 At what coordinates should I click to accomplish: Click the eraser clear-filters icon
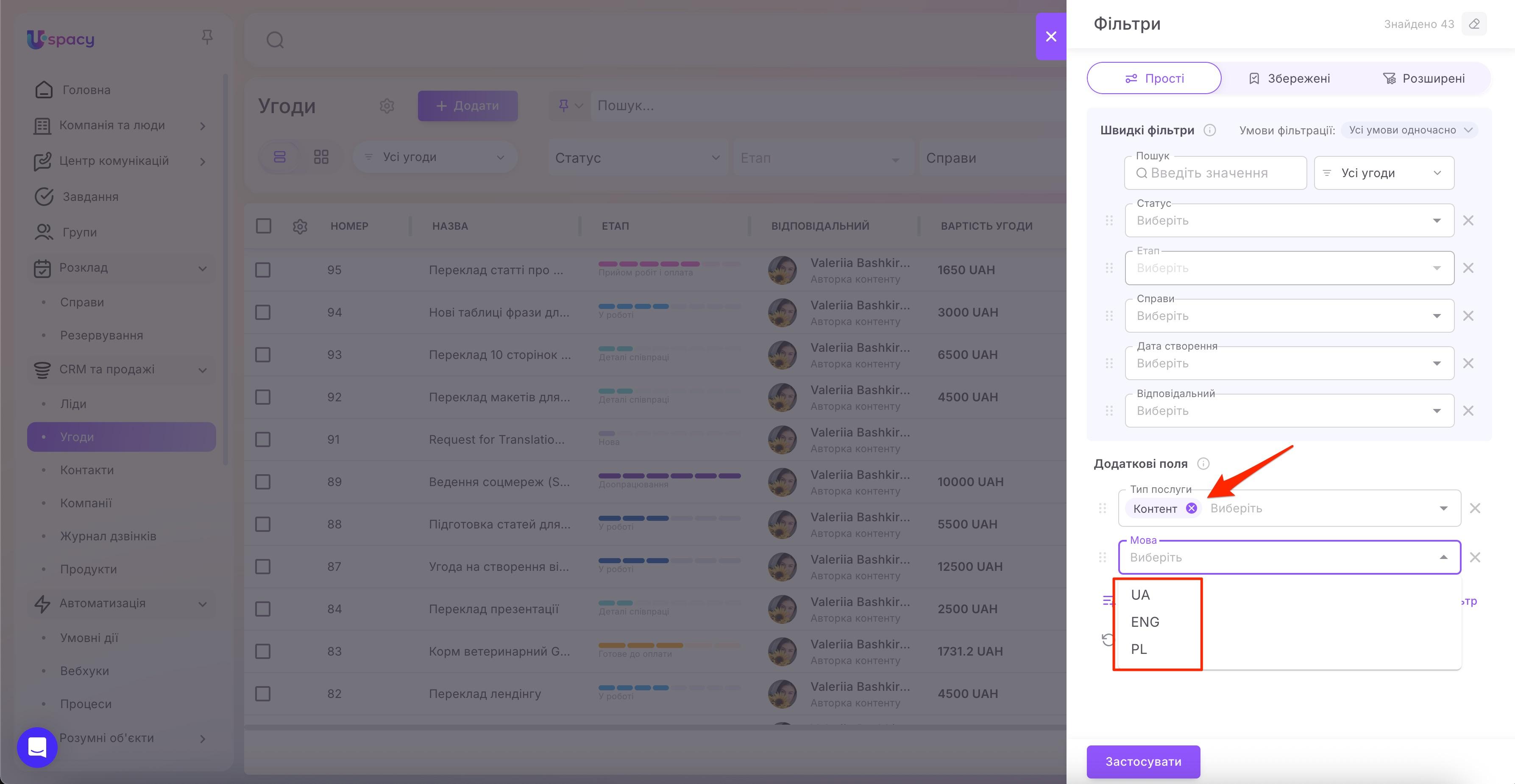point(1474,24)
